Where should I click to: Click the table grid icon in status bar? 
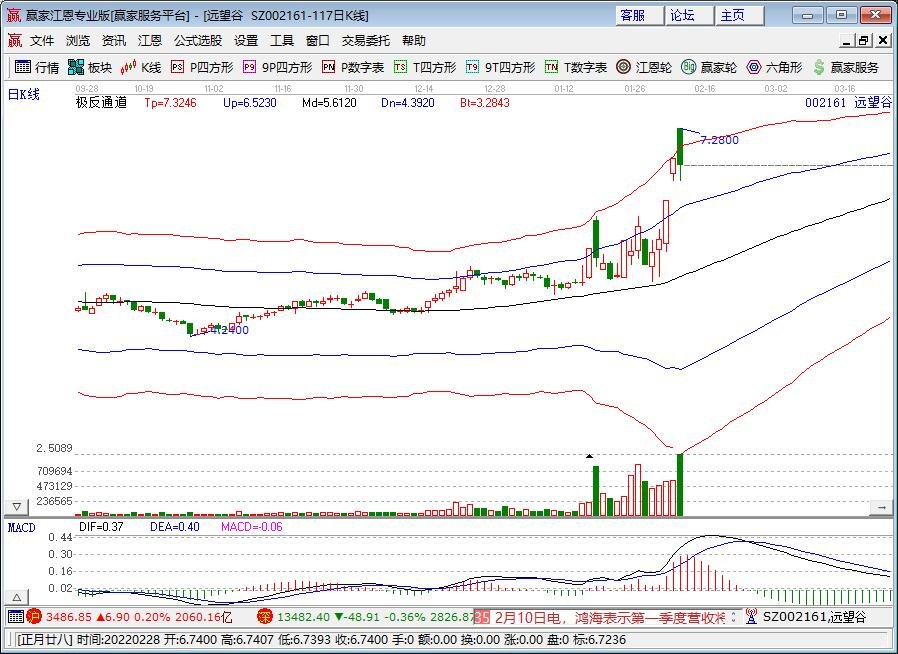(15, 616)
